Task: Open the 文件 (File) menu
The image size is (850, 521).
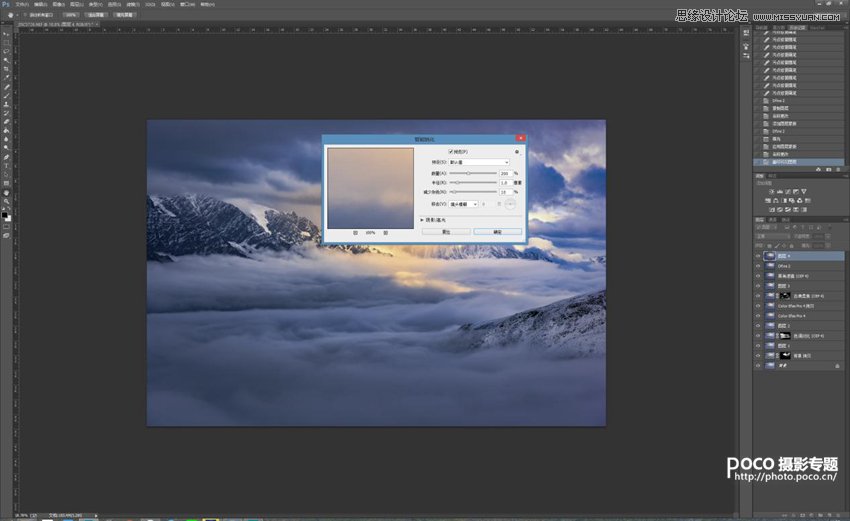Action: coord(22,4)
